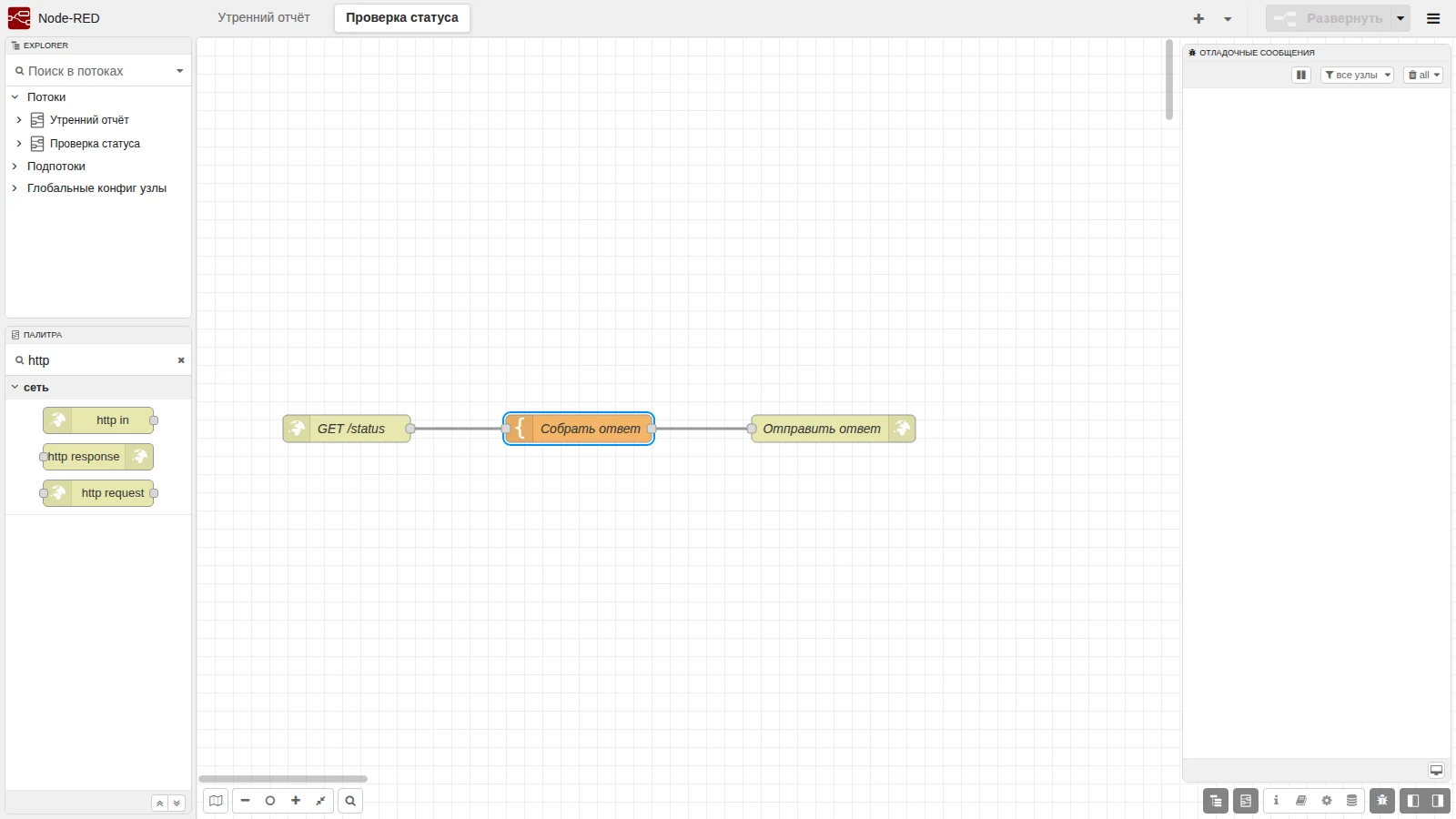Open the Deploy options dropdown arrow
1456x819 pixels.
click(1400, 18)
